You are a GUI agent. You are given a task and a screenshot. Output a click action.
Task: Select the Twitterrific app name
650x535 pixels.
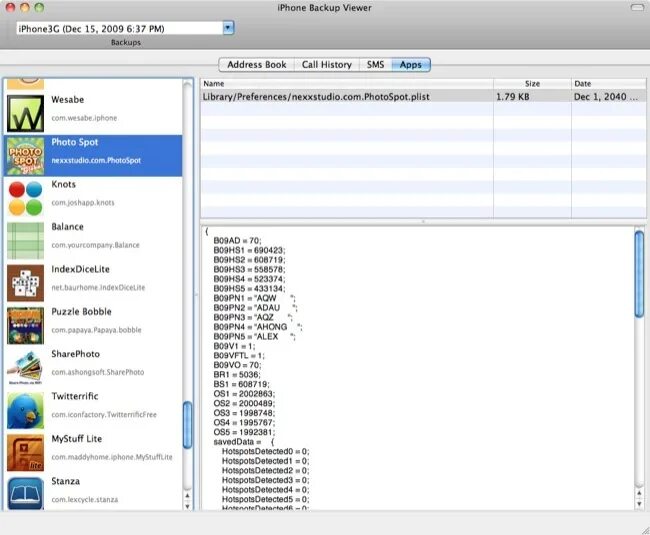click(75, 396)
